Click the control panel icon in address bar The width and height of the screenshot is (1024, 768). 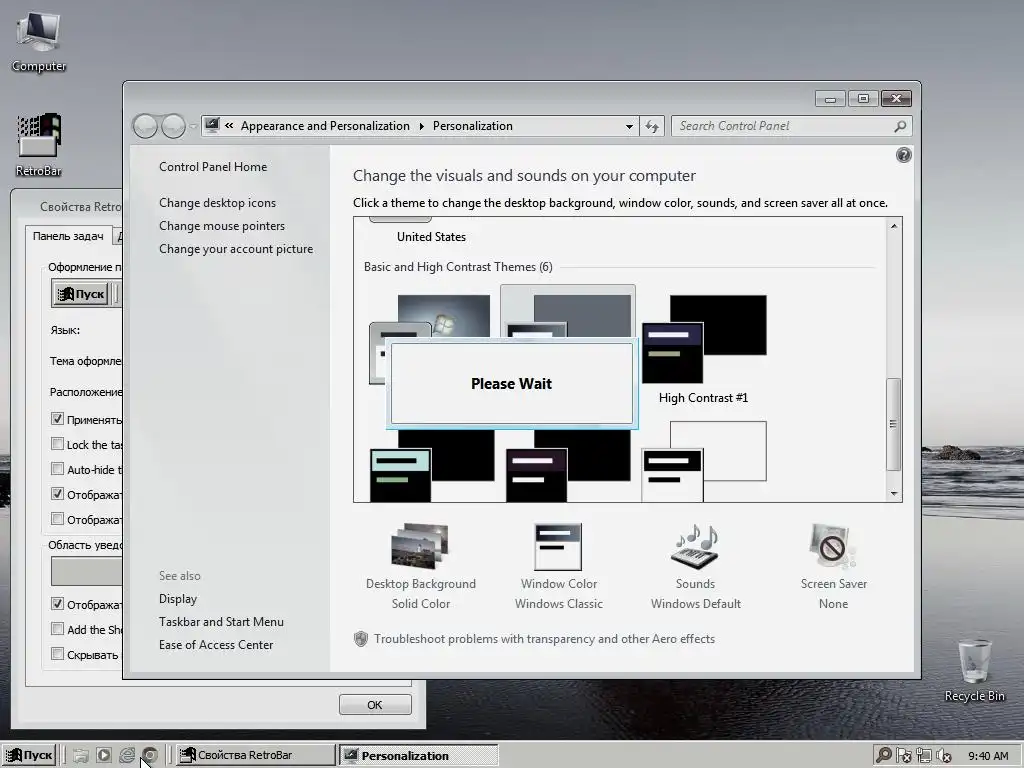click(x=212, y=125)
